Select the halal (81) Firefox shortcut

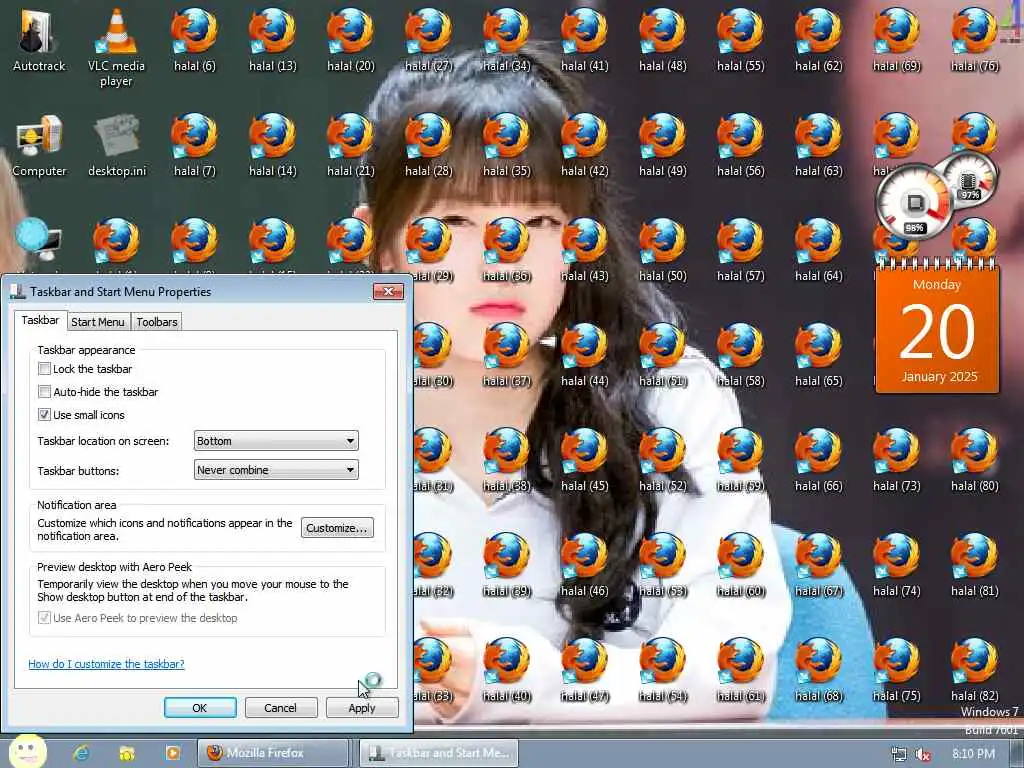pyautogui.click(x=974, y=566)
